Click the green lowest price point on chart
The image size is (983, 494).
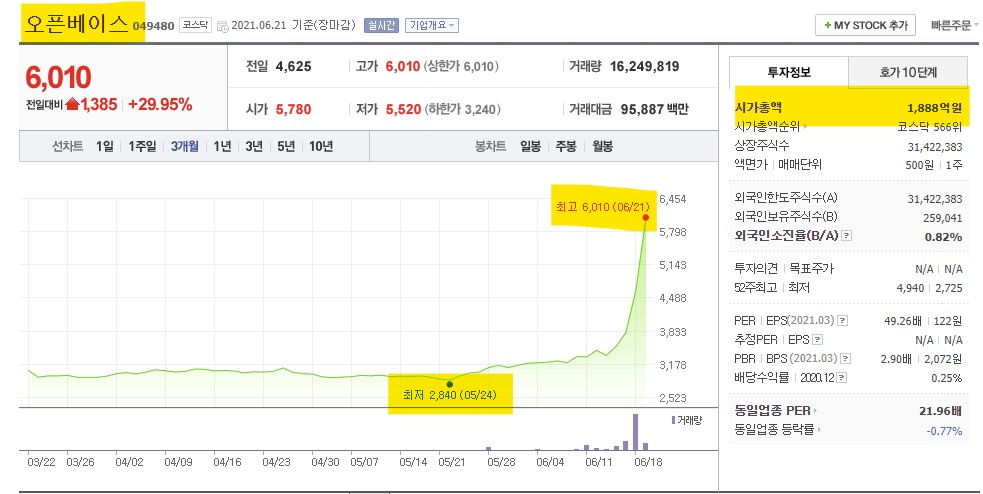(449, 384)
